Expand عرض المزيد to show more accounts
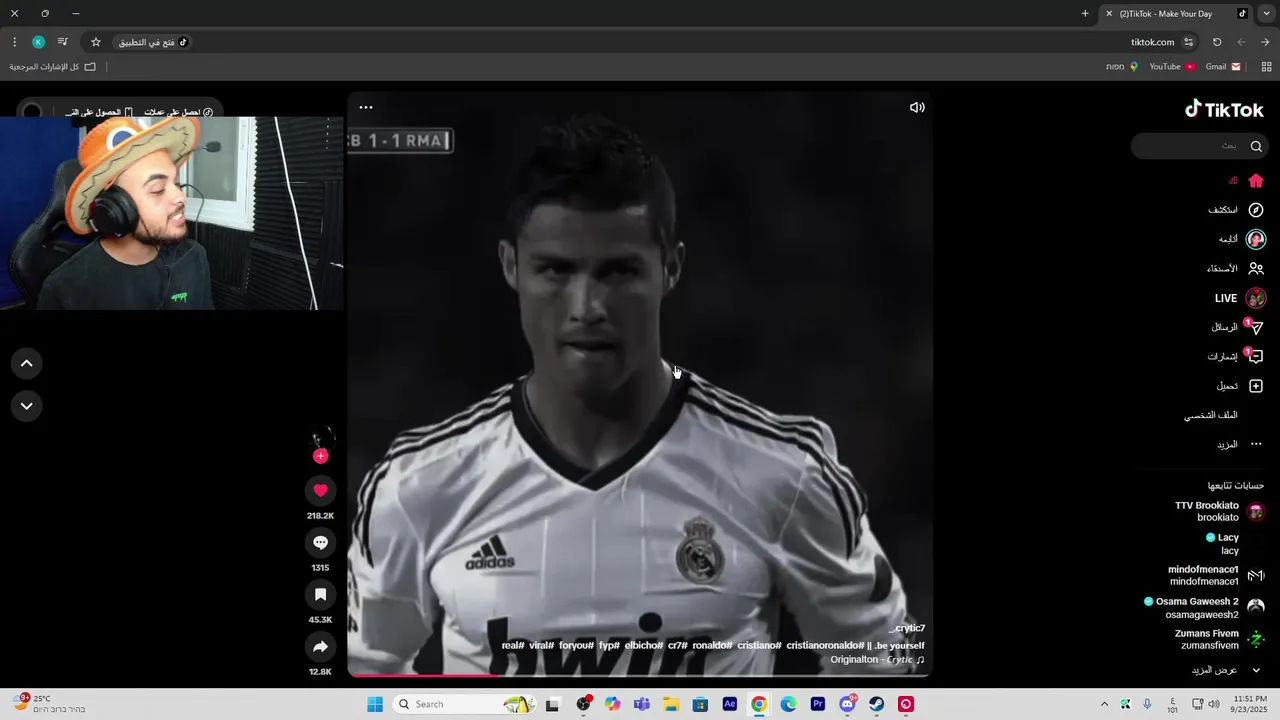 [1226, 670]
